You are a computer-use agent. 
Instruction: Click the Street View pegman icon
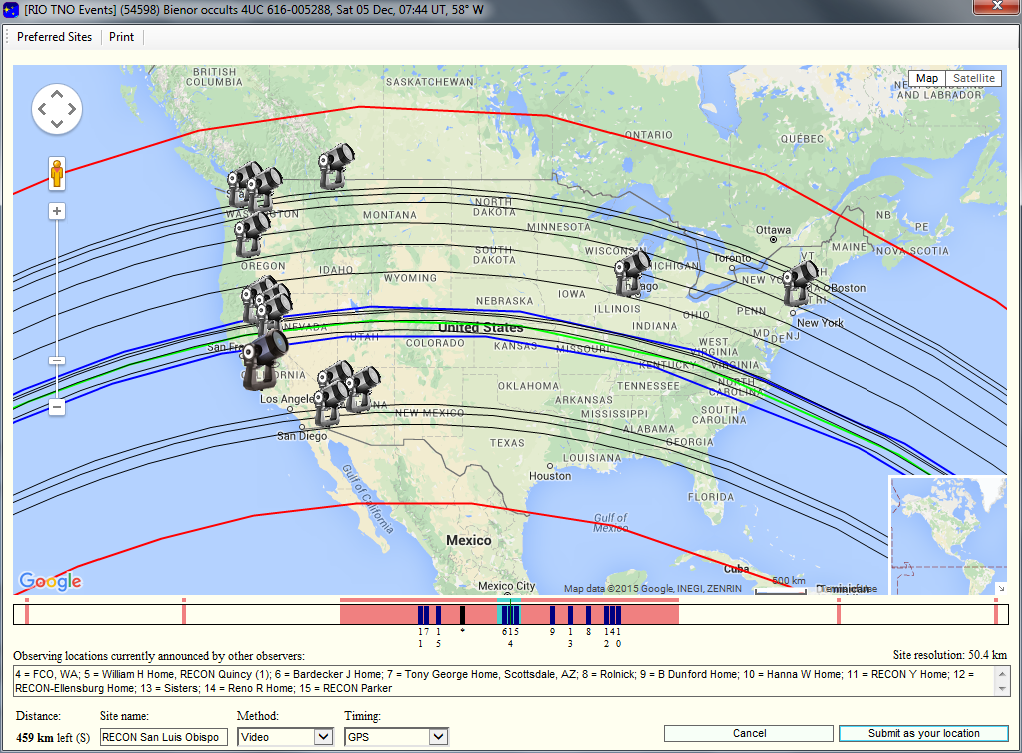click(57, 173)
